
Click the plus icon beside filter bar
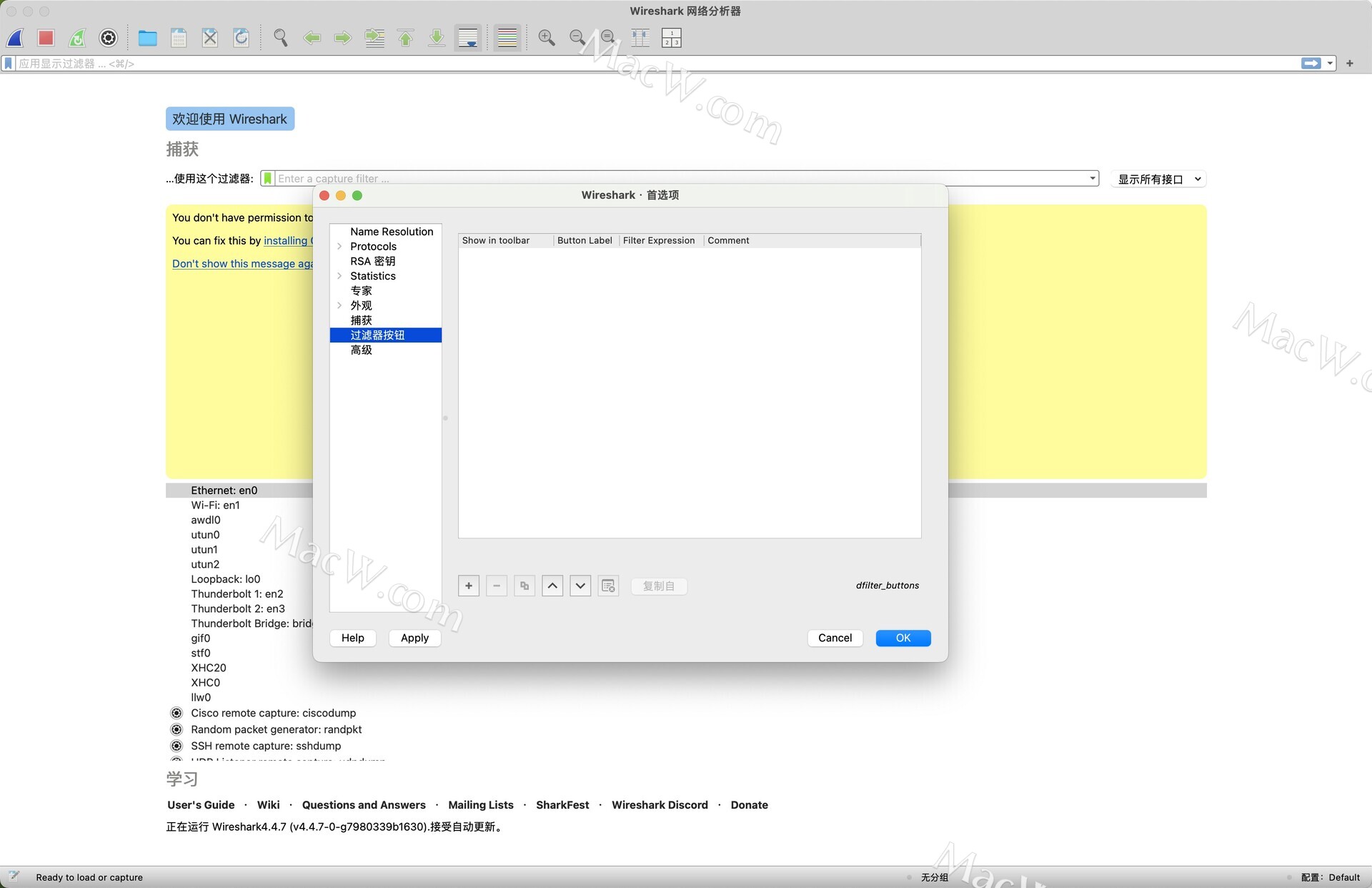[x=1350, y=64]
